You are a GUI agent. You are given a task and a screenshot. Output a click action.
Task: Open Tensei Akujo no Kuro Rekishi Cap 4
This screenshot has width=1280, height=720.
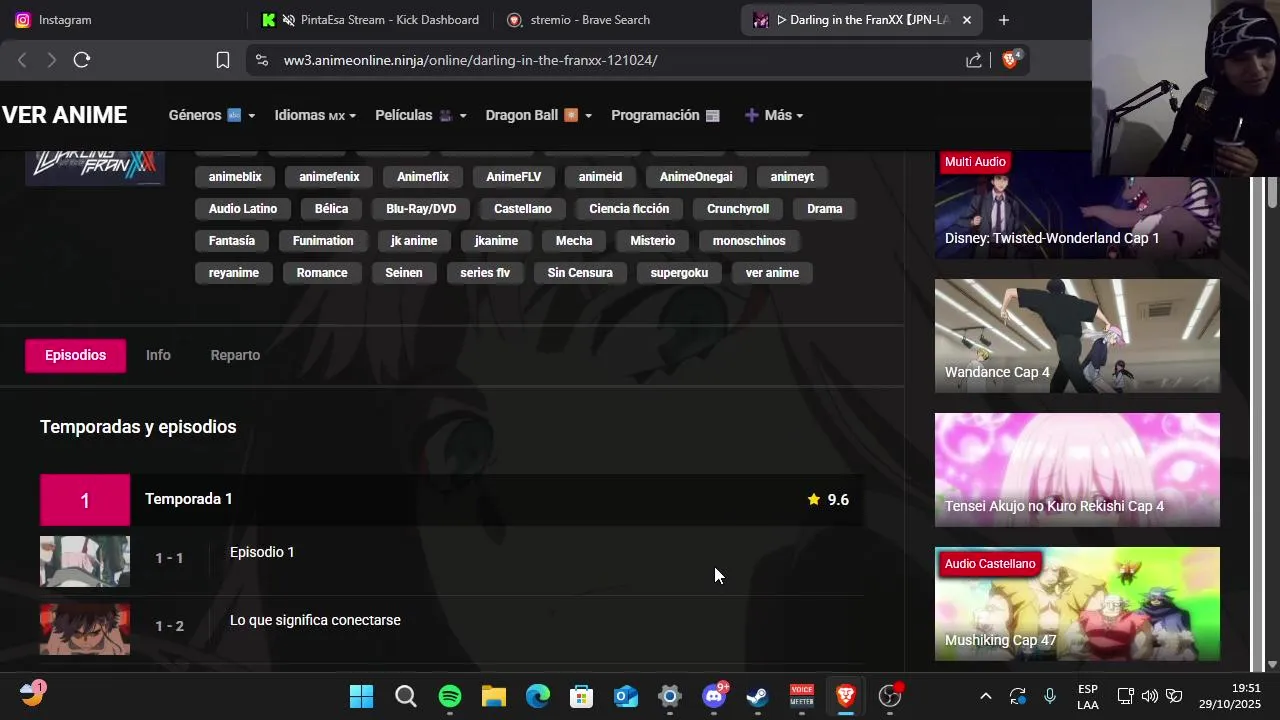tap(1077, 470)
